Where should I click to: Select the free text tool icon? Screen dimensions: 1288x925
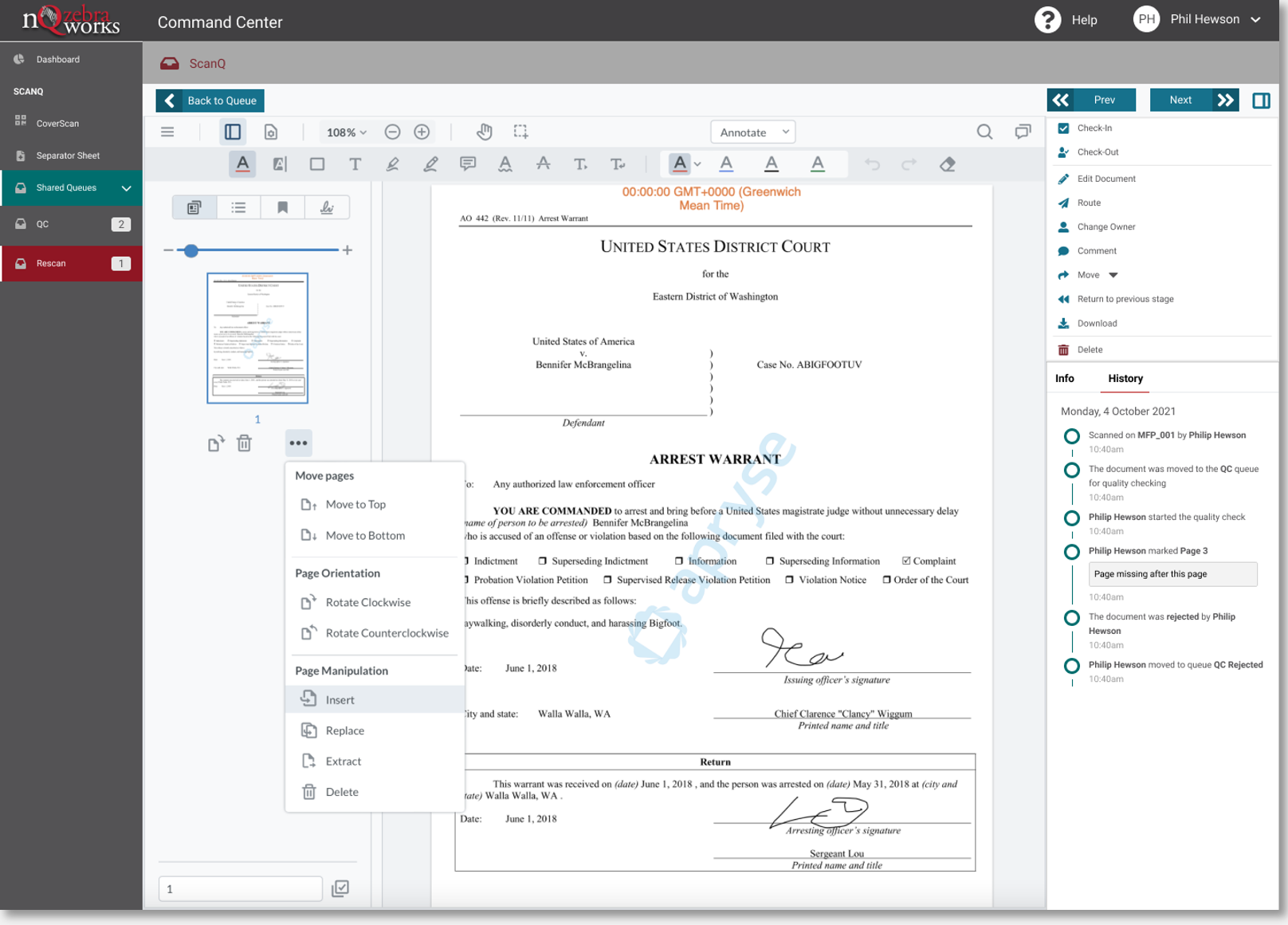tap(355, 164)
